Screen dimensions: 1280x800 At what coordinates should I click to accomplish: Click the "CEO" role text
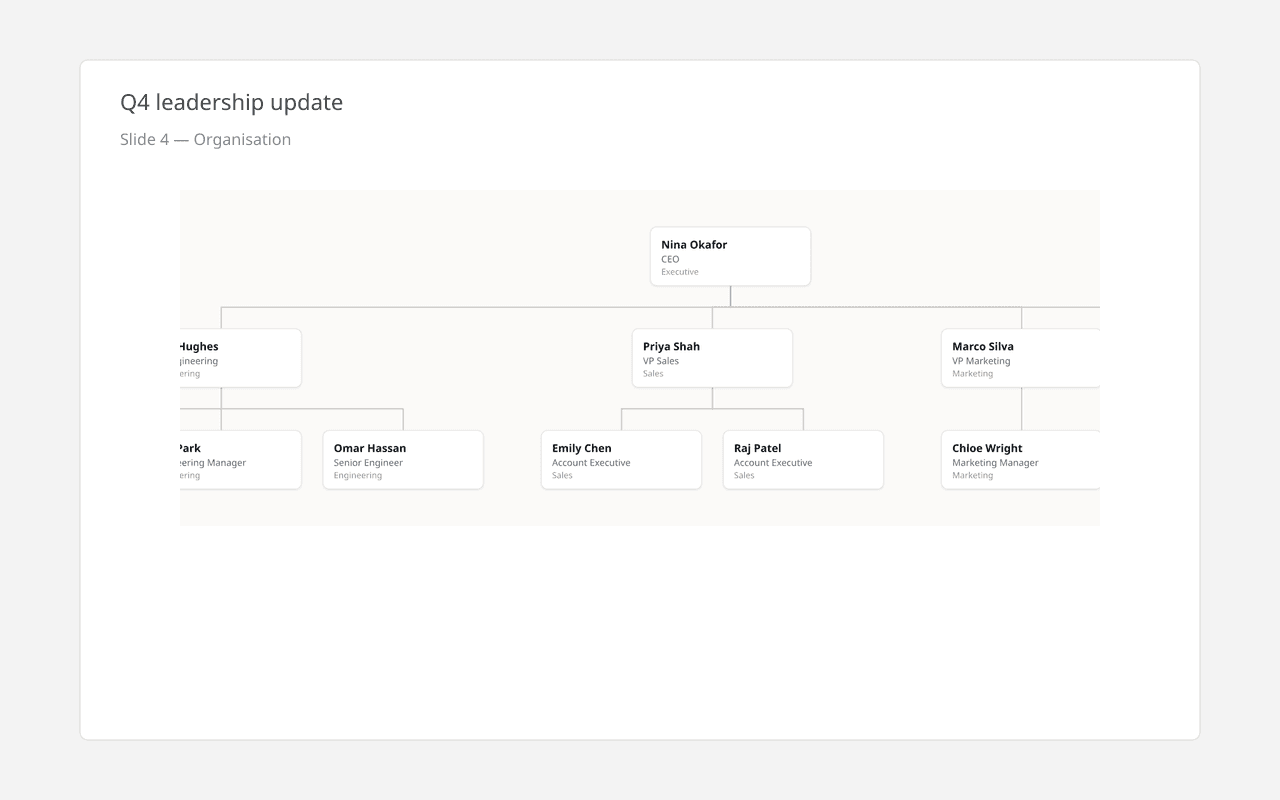[670, 259]
